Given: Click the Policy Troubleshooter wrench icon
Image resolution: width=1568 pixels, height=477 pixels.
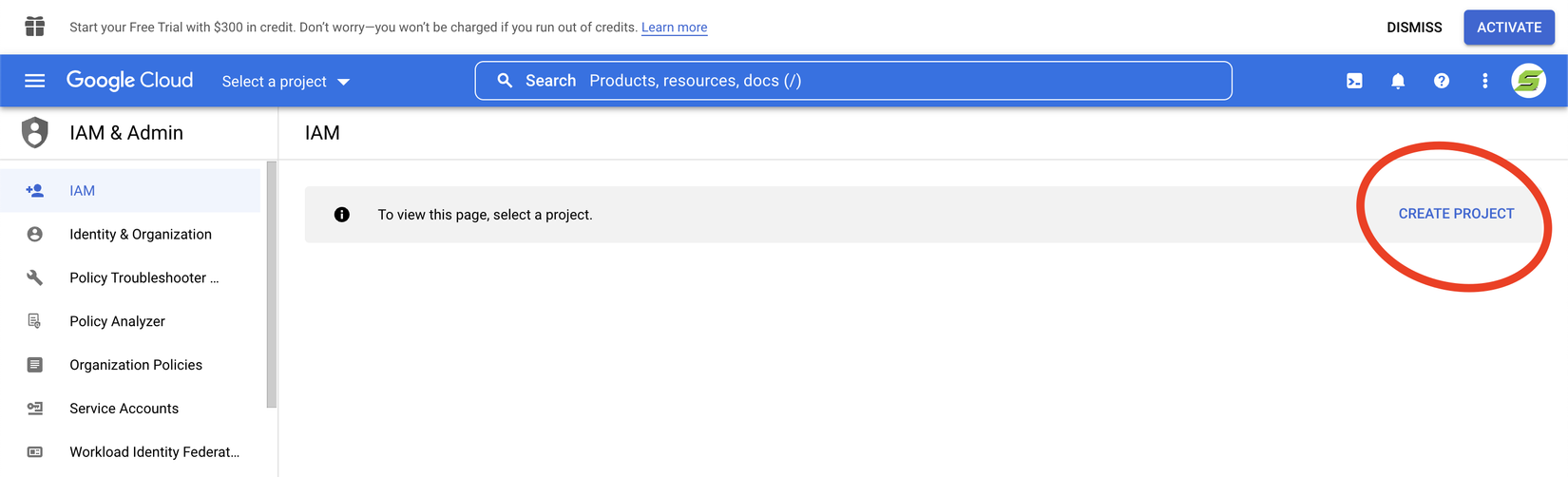Looking at the screenshot, I should tap(35, 277).
